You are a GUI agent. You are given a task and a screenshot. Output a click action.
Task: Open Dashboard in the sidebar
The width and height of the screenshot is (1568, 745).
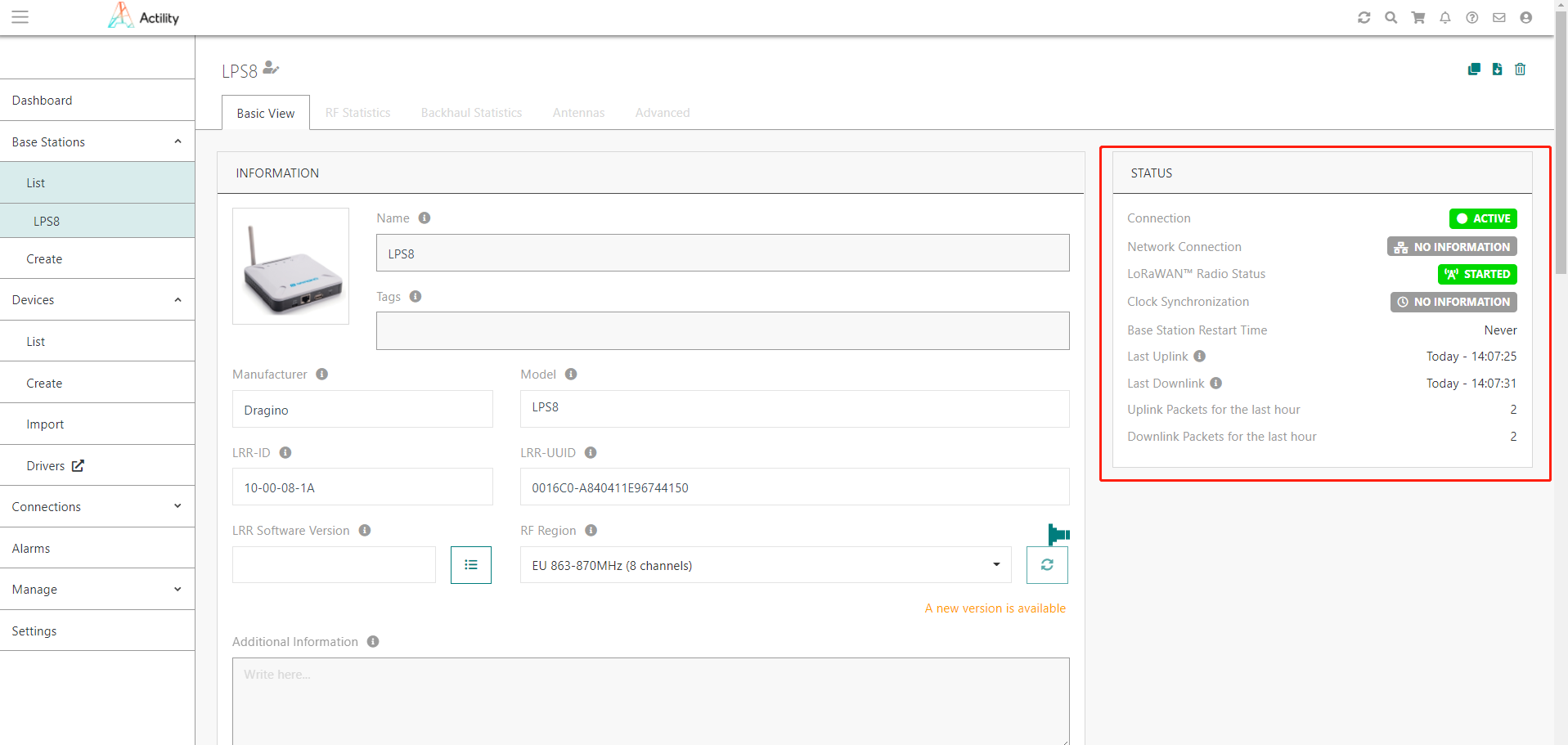coord(97,101)
